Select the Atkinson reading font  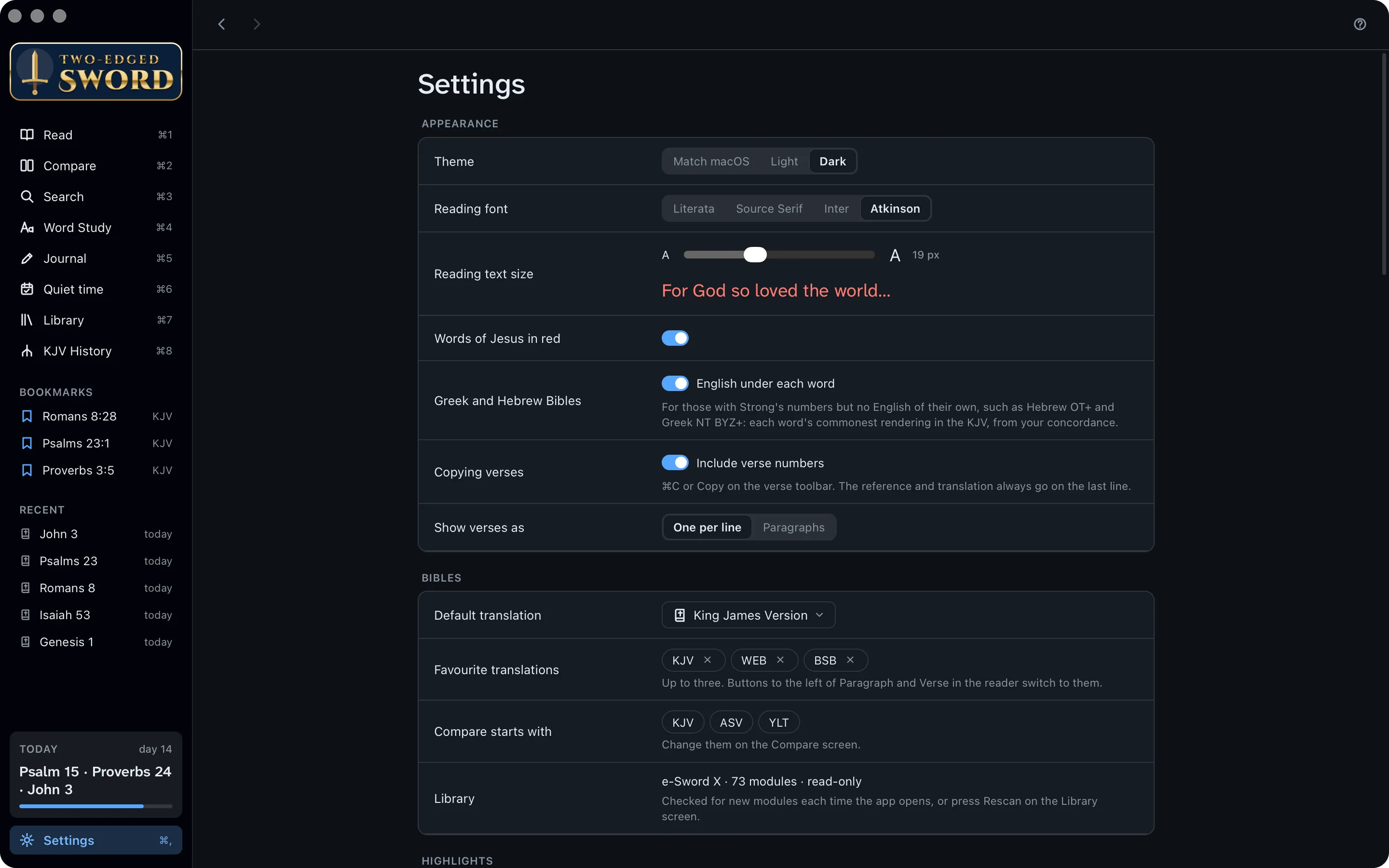coord(896,208)
